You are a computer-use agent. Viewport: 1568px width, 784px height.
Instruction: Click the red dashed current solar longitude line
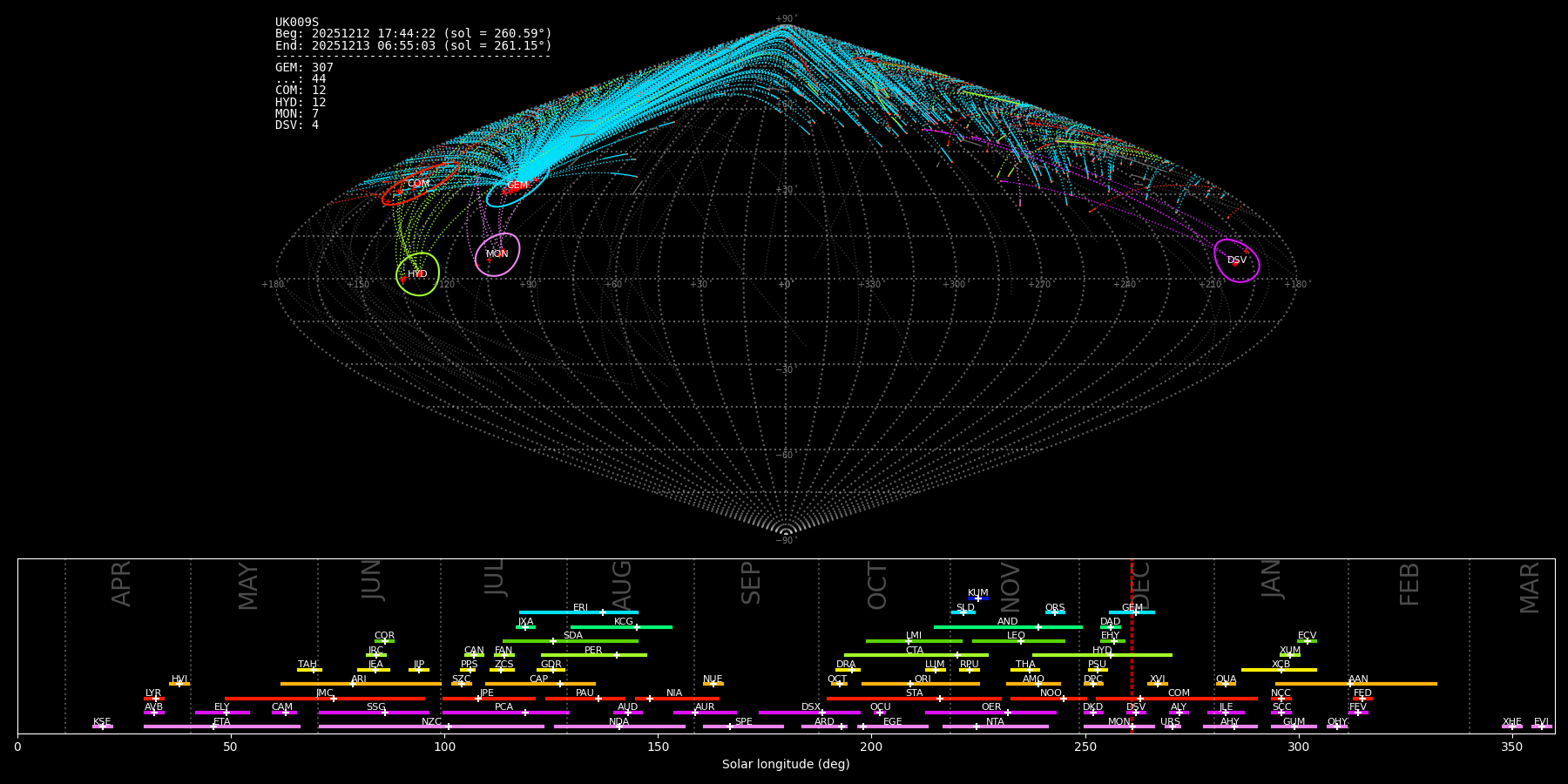click(1132, 645)
